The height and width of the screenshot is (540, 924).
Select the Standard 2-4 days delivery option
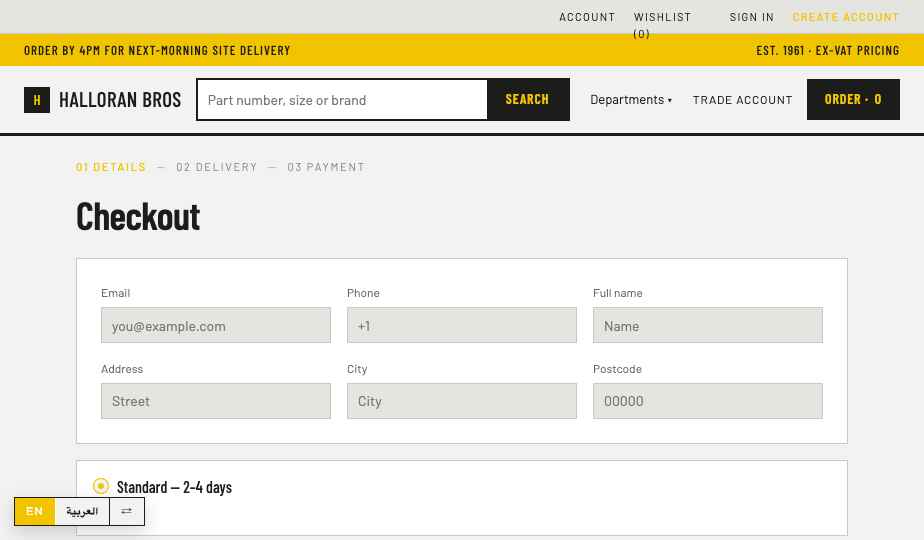(x=101, y=486)
